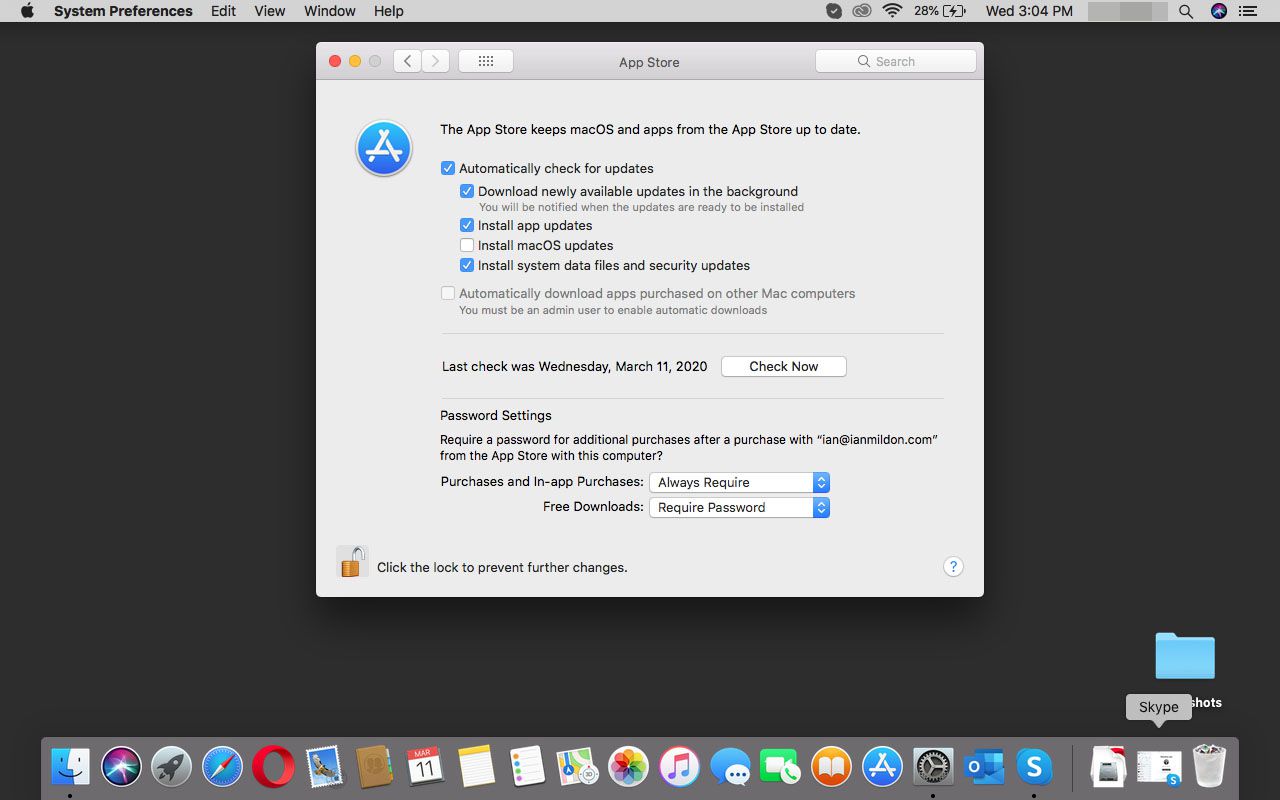
Task: Click the Spotlight search magnifier in menu bar
Action: [x=1186, y=11]
